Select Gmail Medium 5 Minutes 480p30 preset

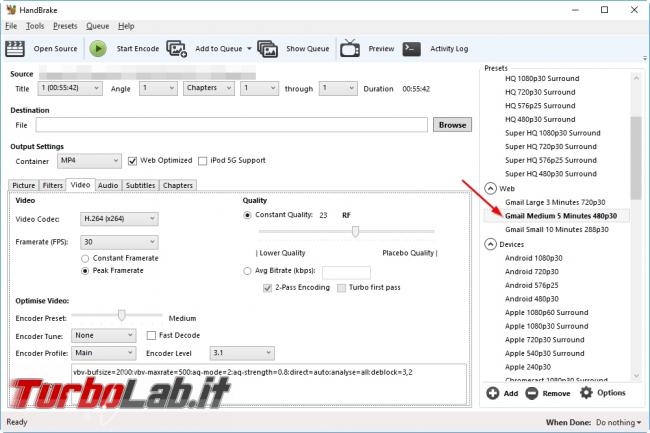point(561,216)
